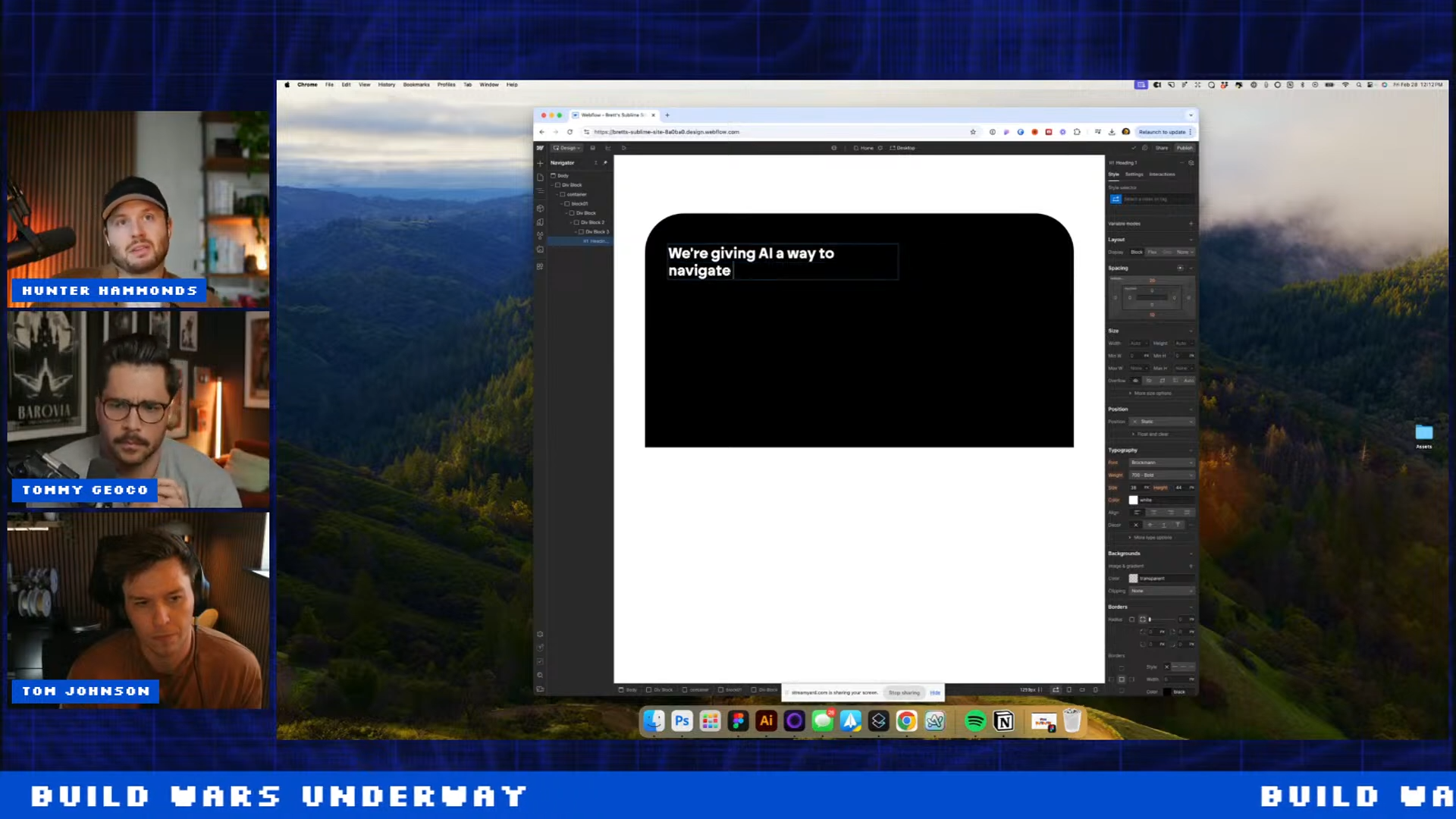Set display to Flex
Viewport: 1456px width, 819px height.
click(1152, 252)
